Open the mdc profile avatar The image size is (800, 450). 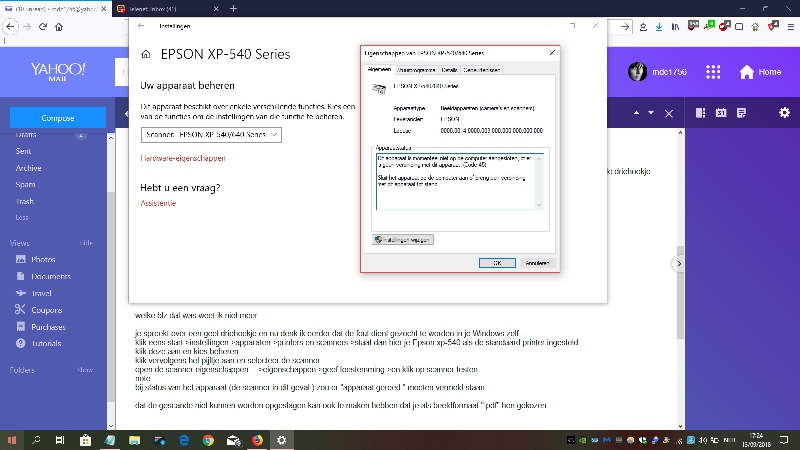click(637, 72)
